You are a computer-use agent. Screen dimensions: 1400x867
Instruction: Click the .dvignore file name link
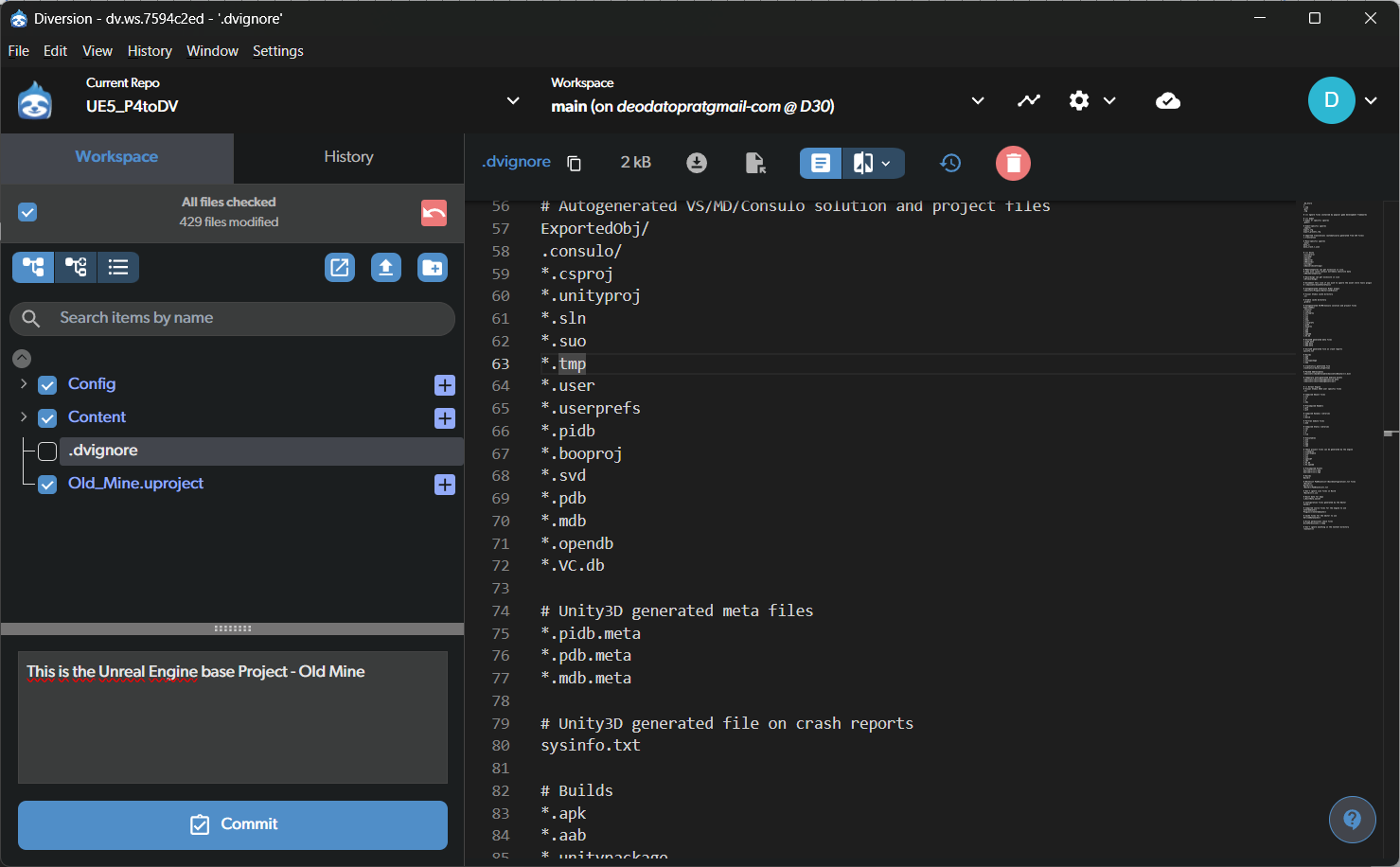[x=517, y=162]
